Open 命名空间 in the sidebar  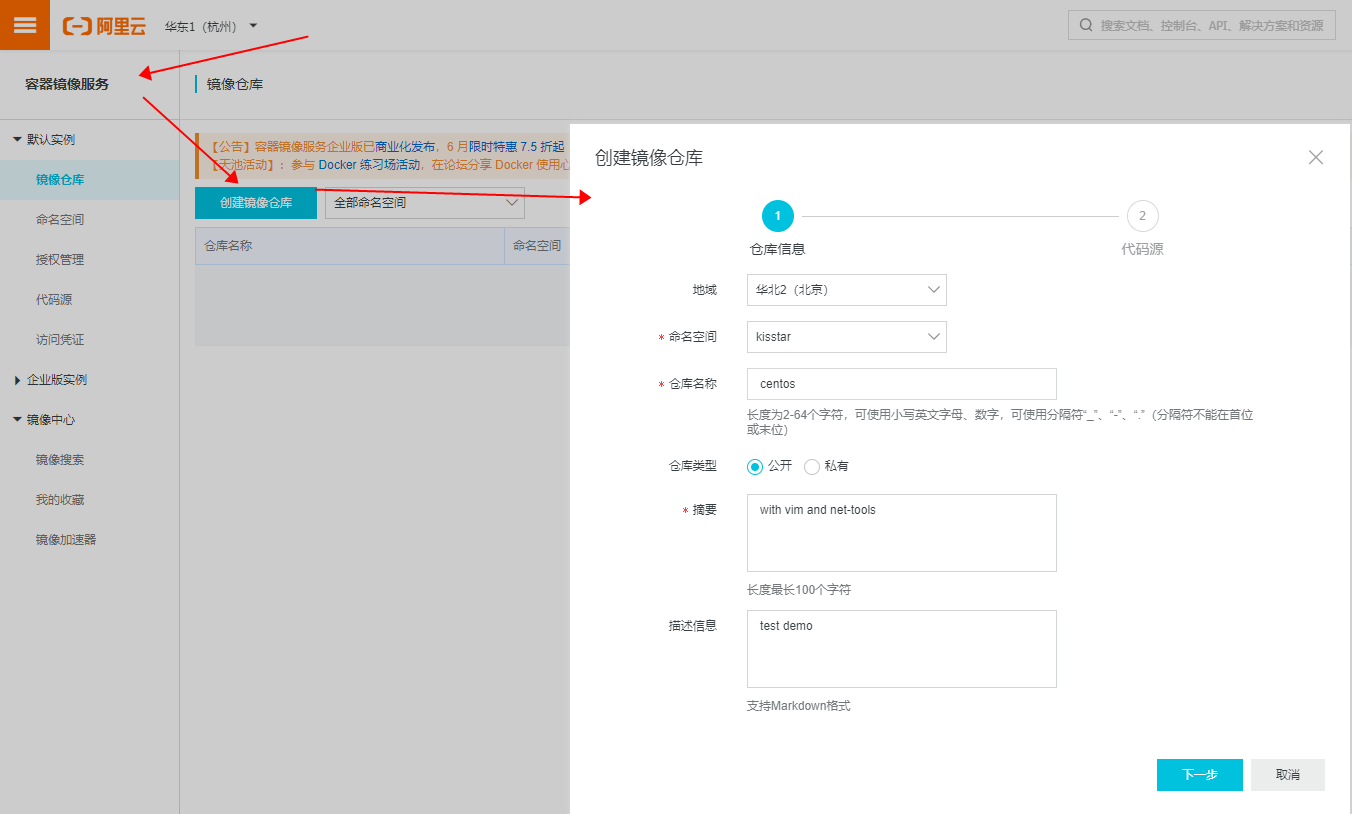[60, 220]
